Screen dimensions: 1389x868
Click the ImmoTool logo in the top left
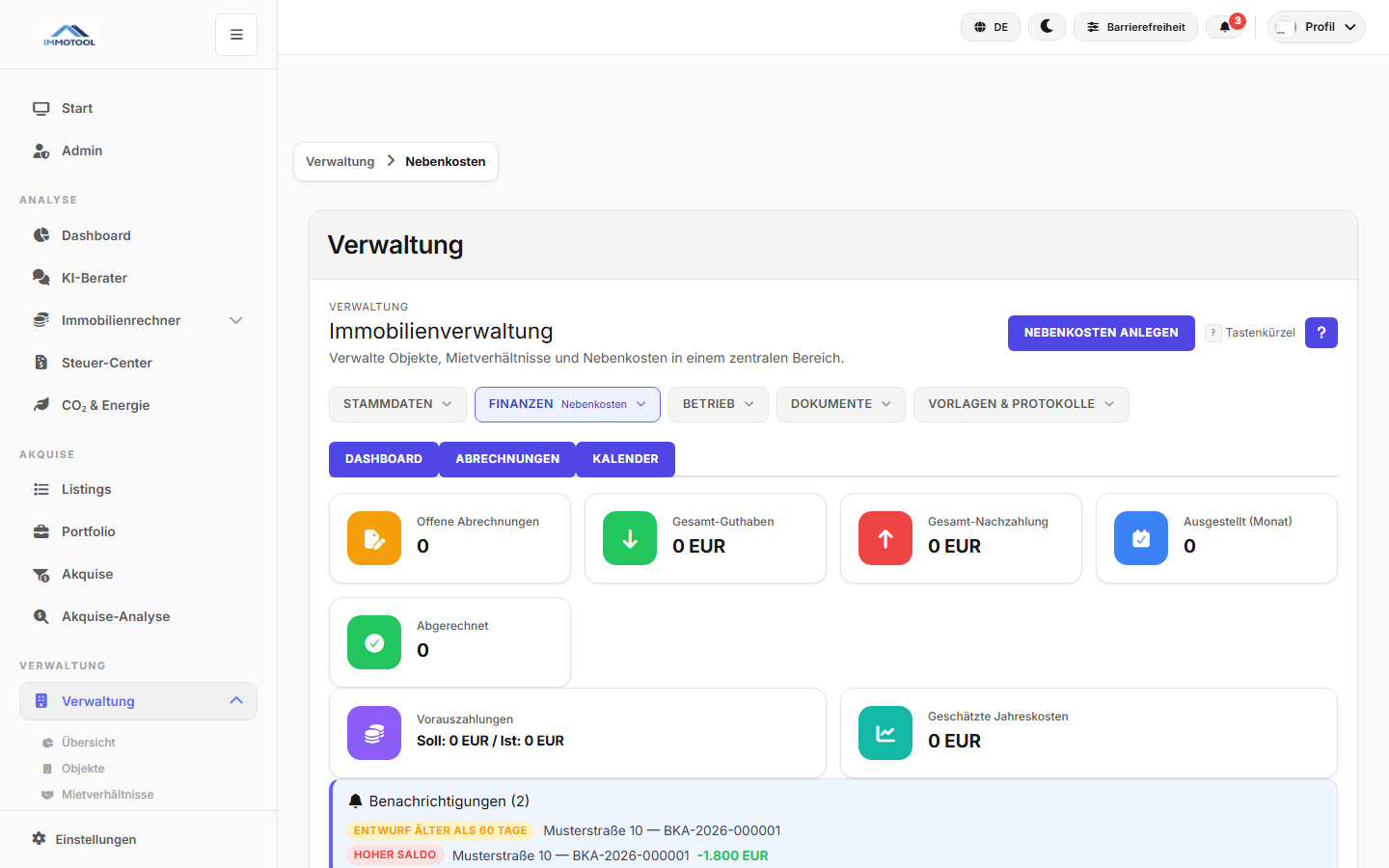[68, 34]
